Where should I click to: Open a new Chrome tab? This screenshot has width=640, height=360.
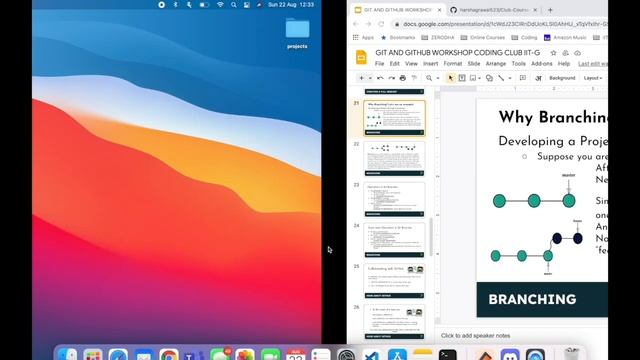pyautogui.click(x=550, y=10)
